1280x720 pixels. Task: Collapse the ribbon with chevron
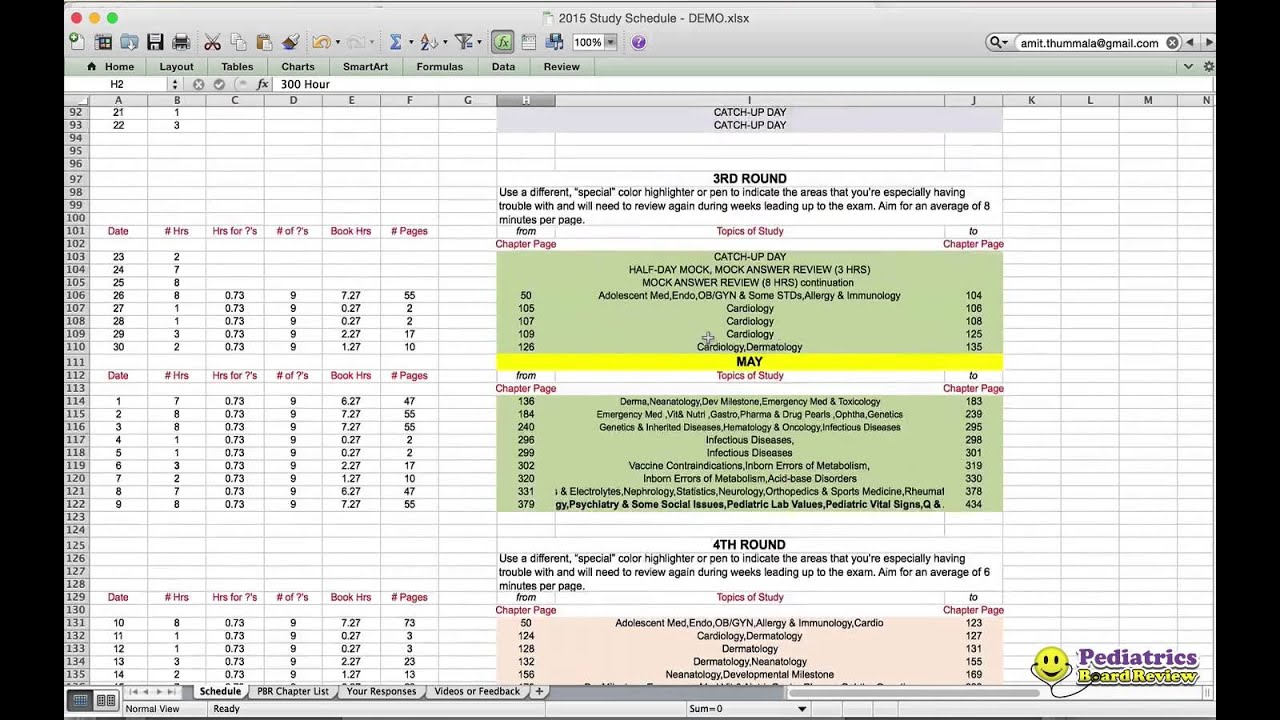click(x=1188, y=66)
